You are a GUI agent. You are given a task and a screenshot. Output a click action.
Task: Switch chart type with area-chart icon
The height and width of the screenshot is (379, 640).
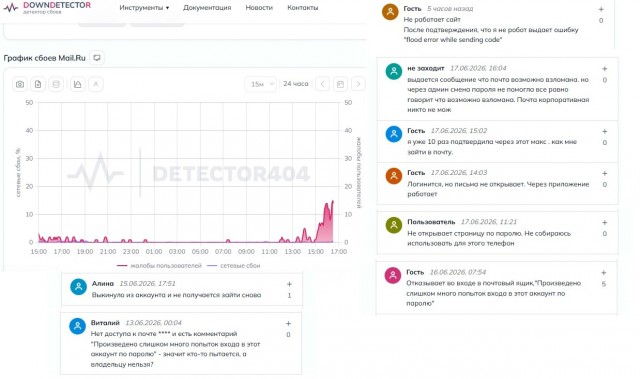tap(78, 84)
